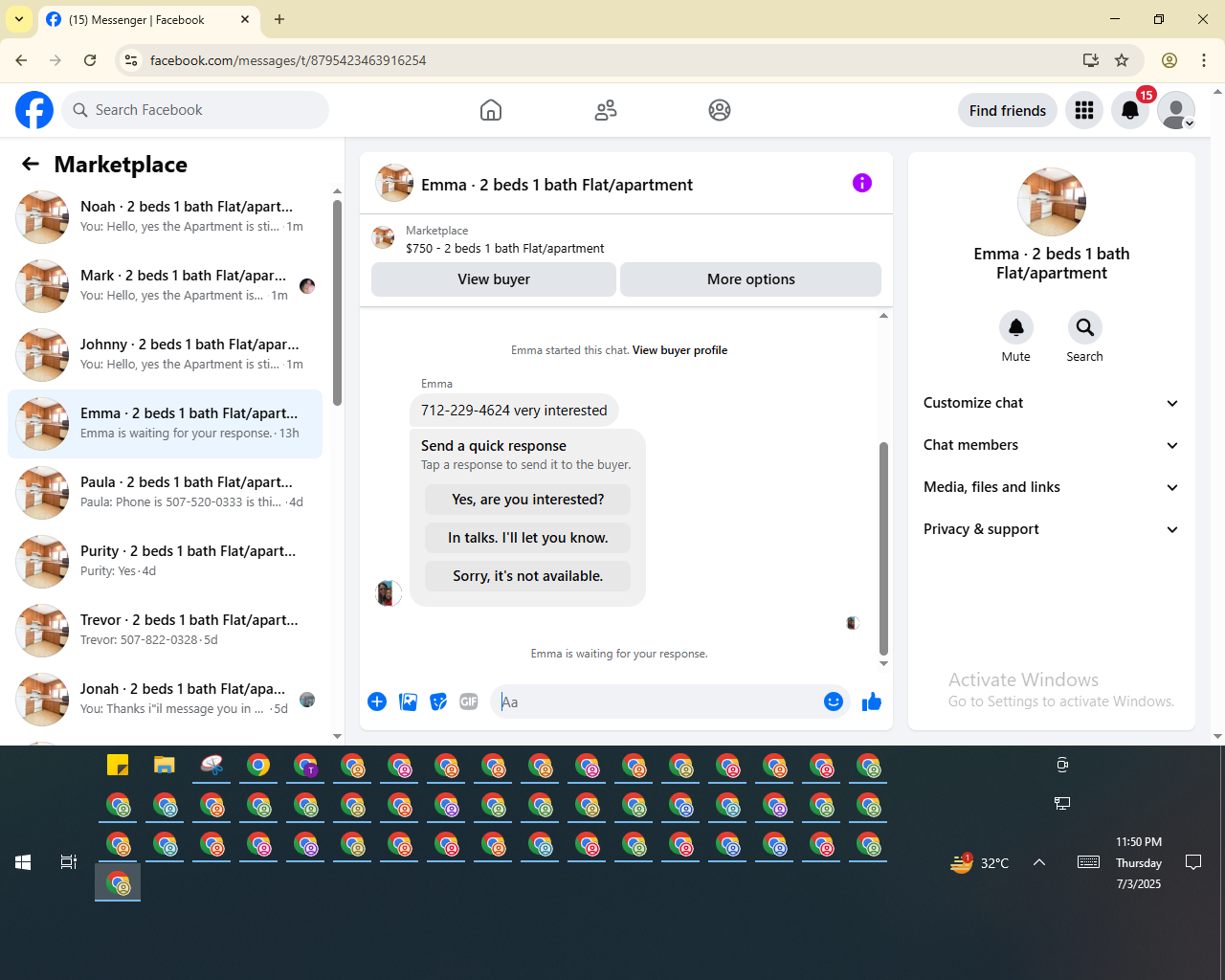The height and width of the screenshot is (980, 1225).
Task: Open Purity's apartment conversation
Action: (165, 562)
